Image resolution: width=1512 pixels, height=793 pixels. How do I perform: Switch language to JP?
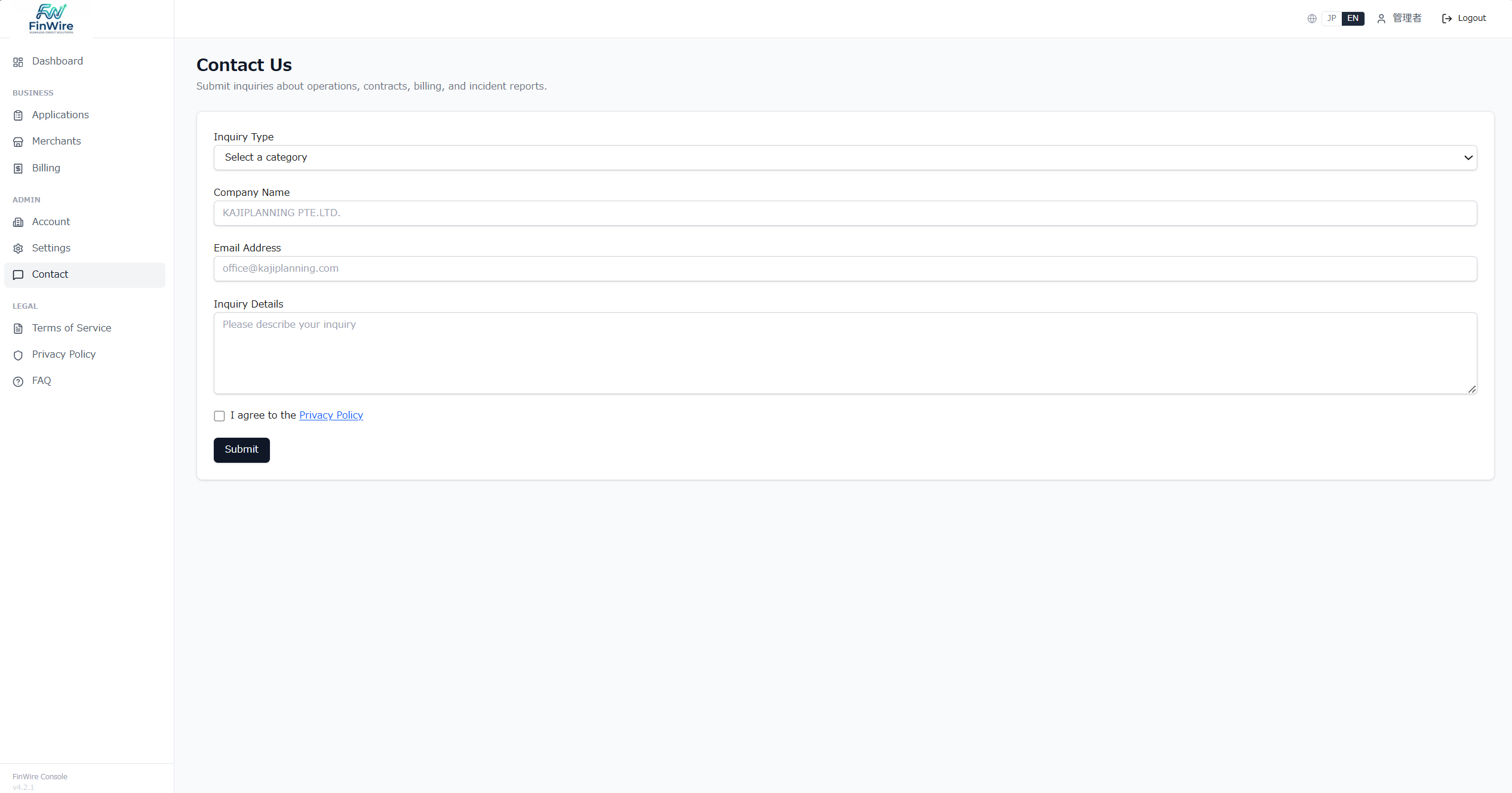[1332, 19]
